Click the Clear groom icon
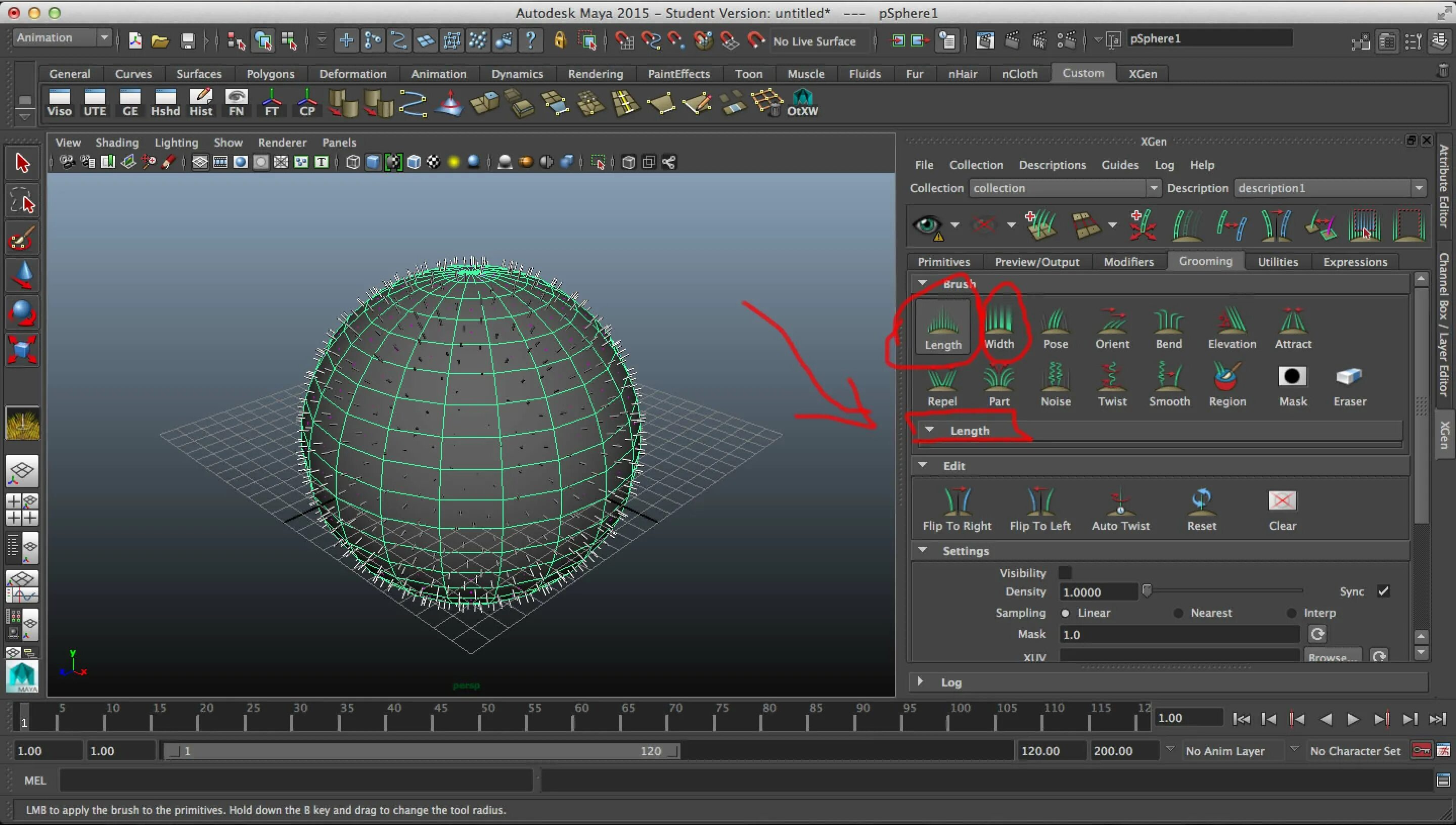The height and width of the screenshot is (825, 1456). coord(1282,509)
